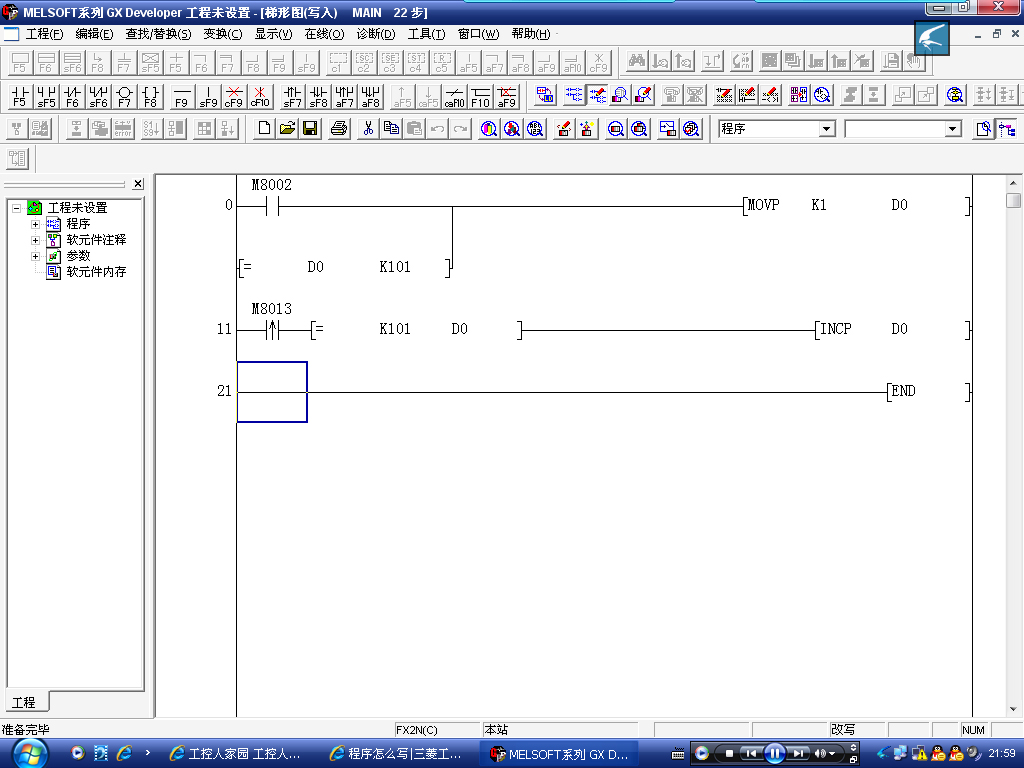
Task: Delete vertical line with cF10 tool
Action: pos(259,96)
